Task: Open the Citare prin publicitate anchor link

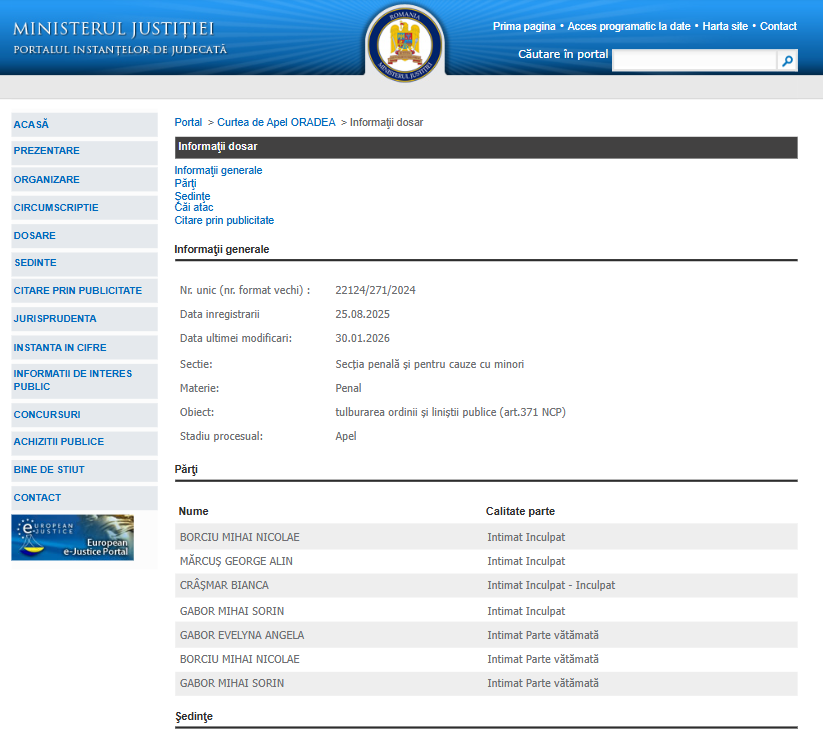Action: point(224,220)
